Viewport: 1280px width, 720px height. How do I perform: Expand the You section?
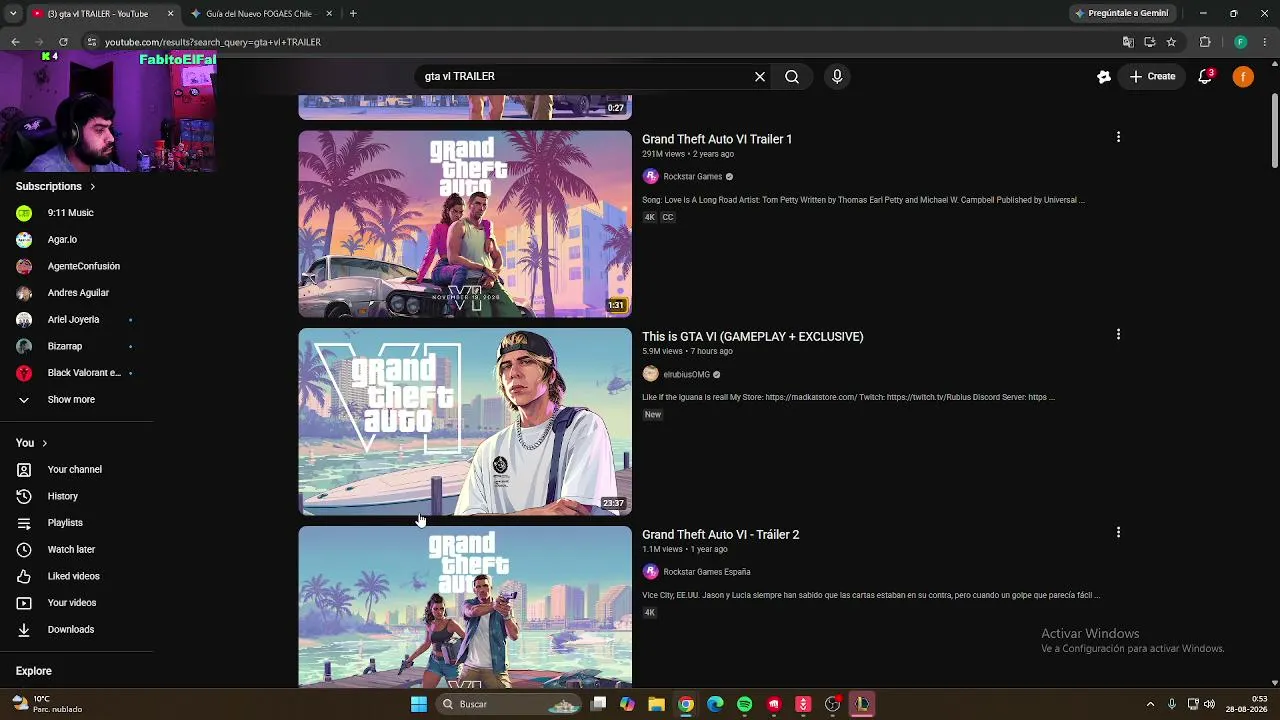[32, 443]
